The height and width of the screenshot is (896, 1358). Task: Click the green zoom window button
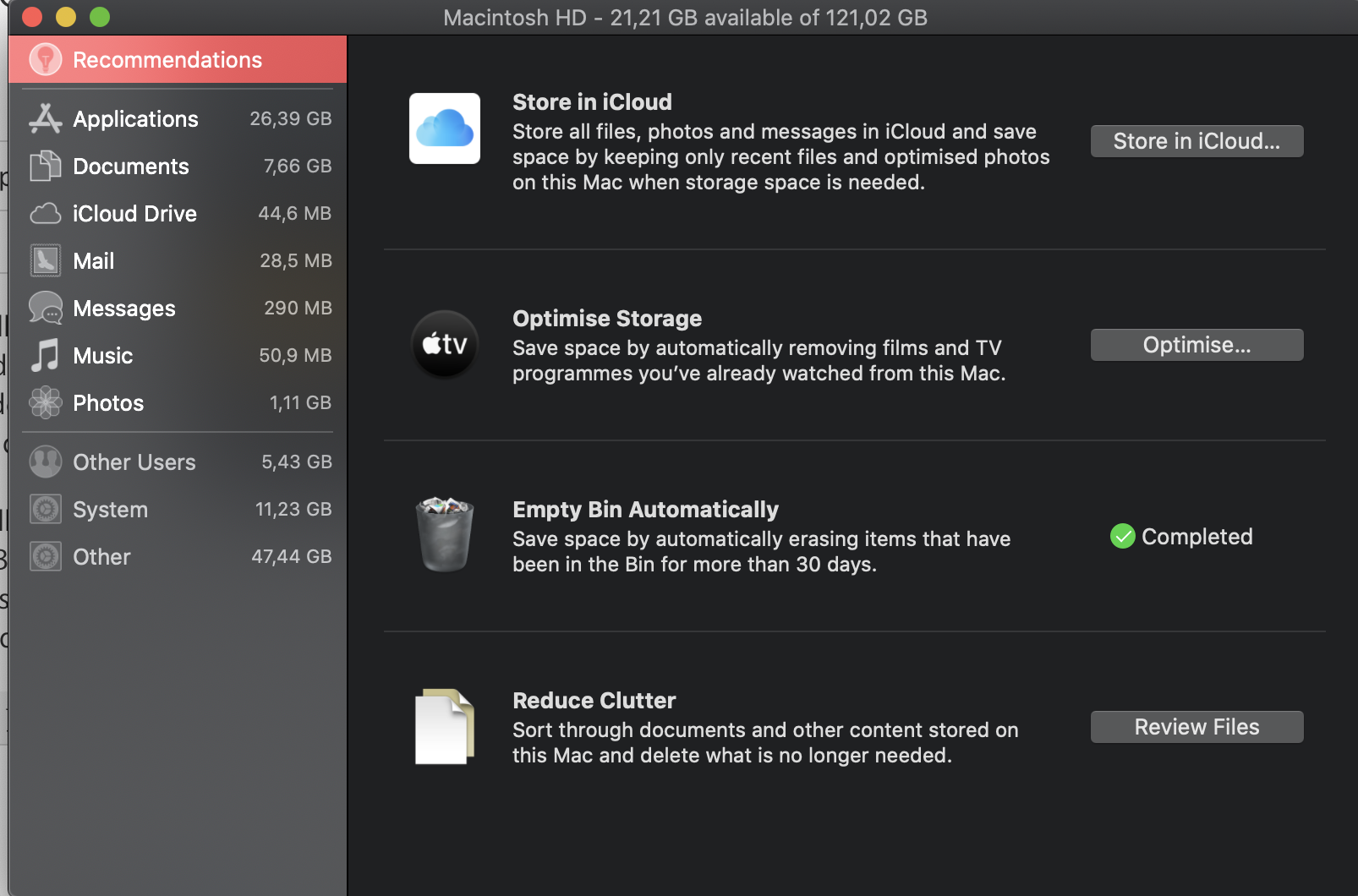(x=100, y=17)
